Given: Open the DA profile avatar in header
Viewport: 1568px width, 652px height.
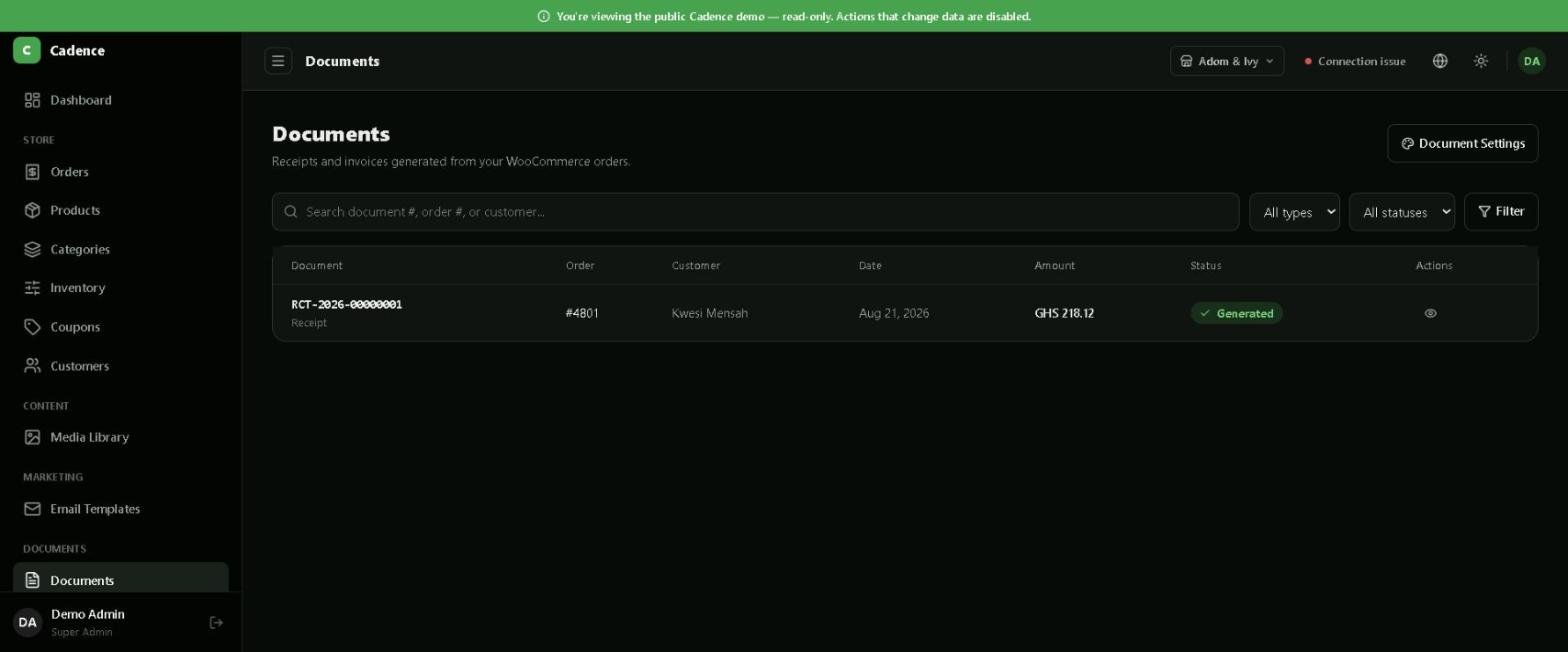Looking at the screenshot, I should click(x=1532, y=61).
